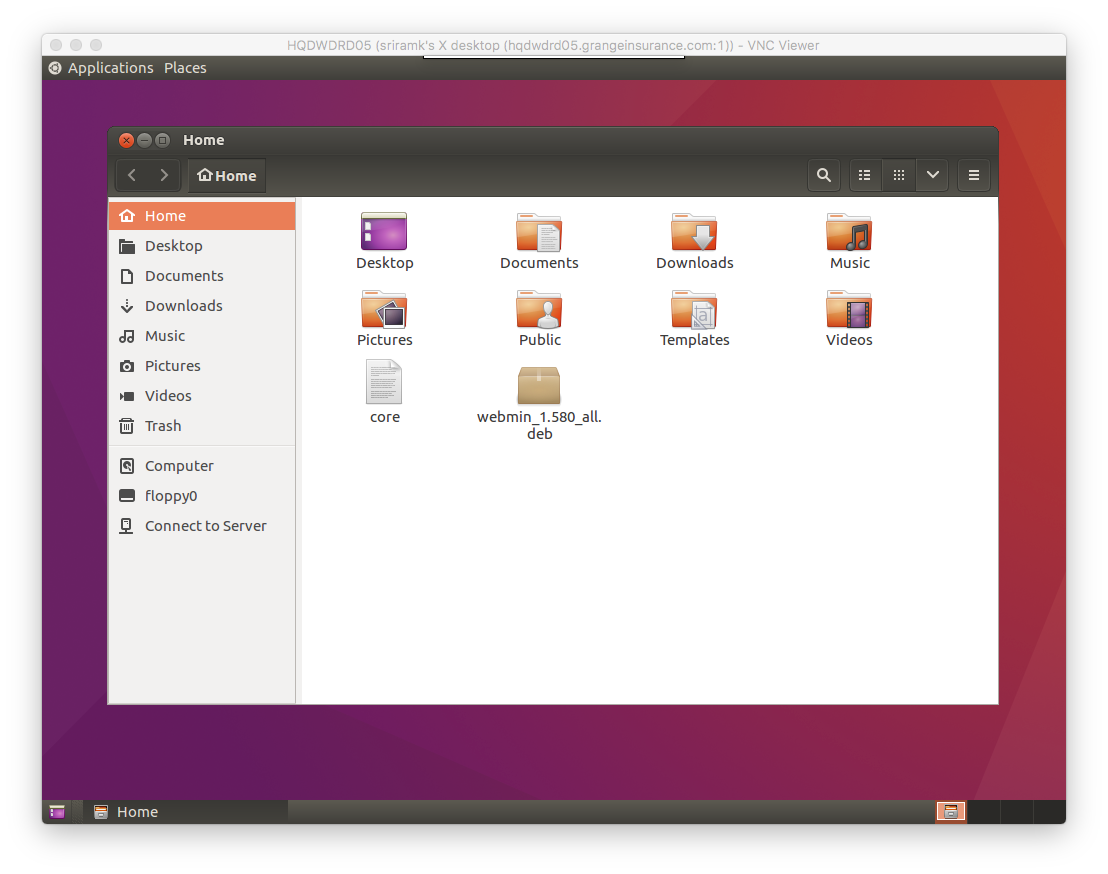Open the Places menu

pyautogui.click(x=185, y=67)
